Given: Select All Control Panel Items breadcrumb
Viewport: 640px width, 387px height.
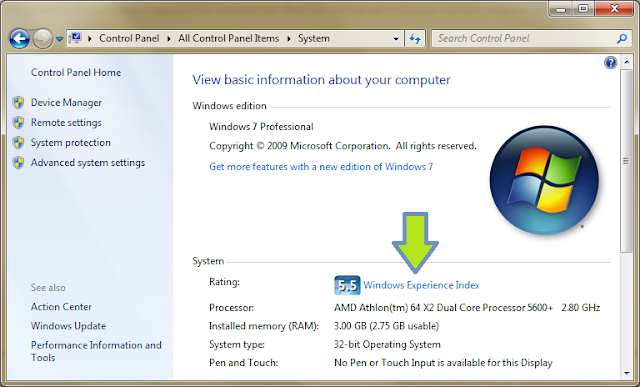Looking at the screenshot, I should pos(228,38).
